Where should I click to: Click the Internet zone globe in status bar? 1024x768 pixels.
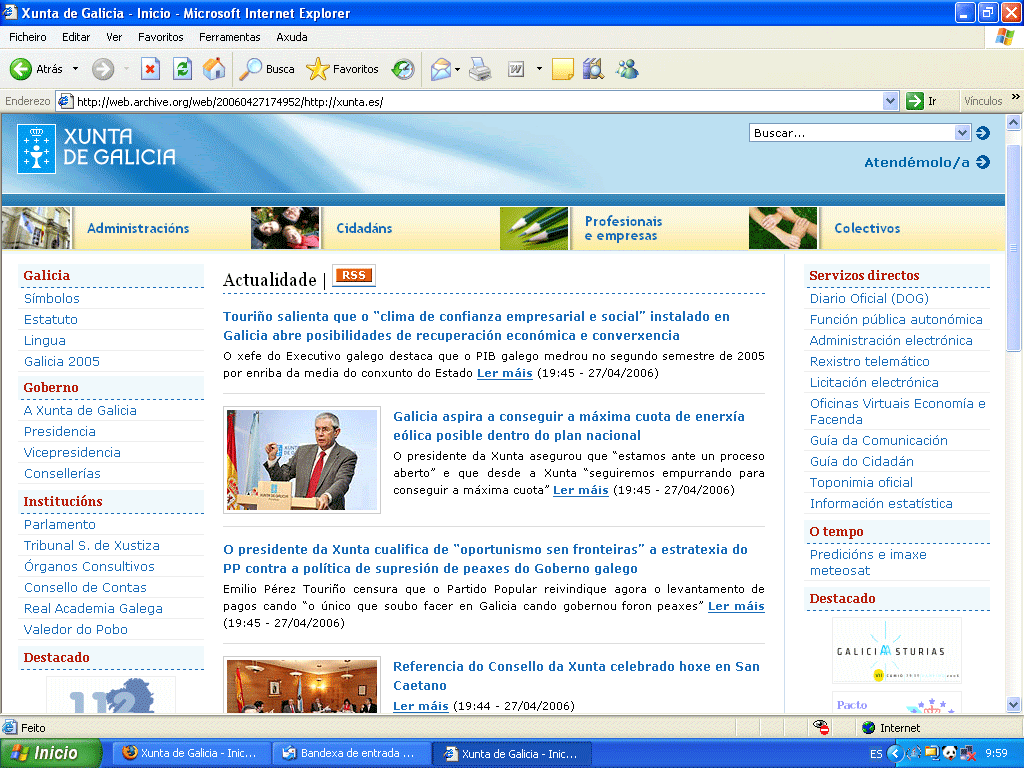[x=869, y=728]
